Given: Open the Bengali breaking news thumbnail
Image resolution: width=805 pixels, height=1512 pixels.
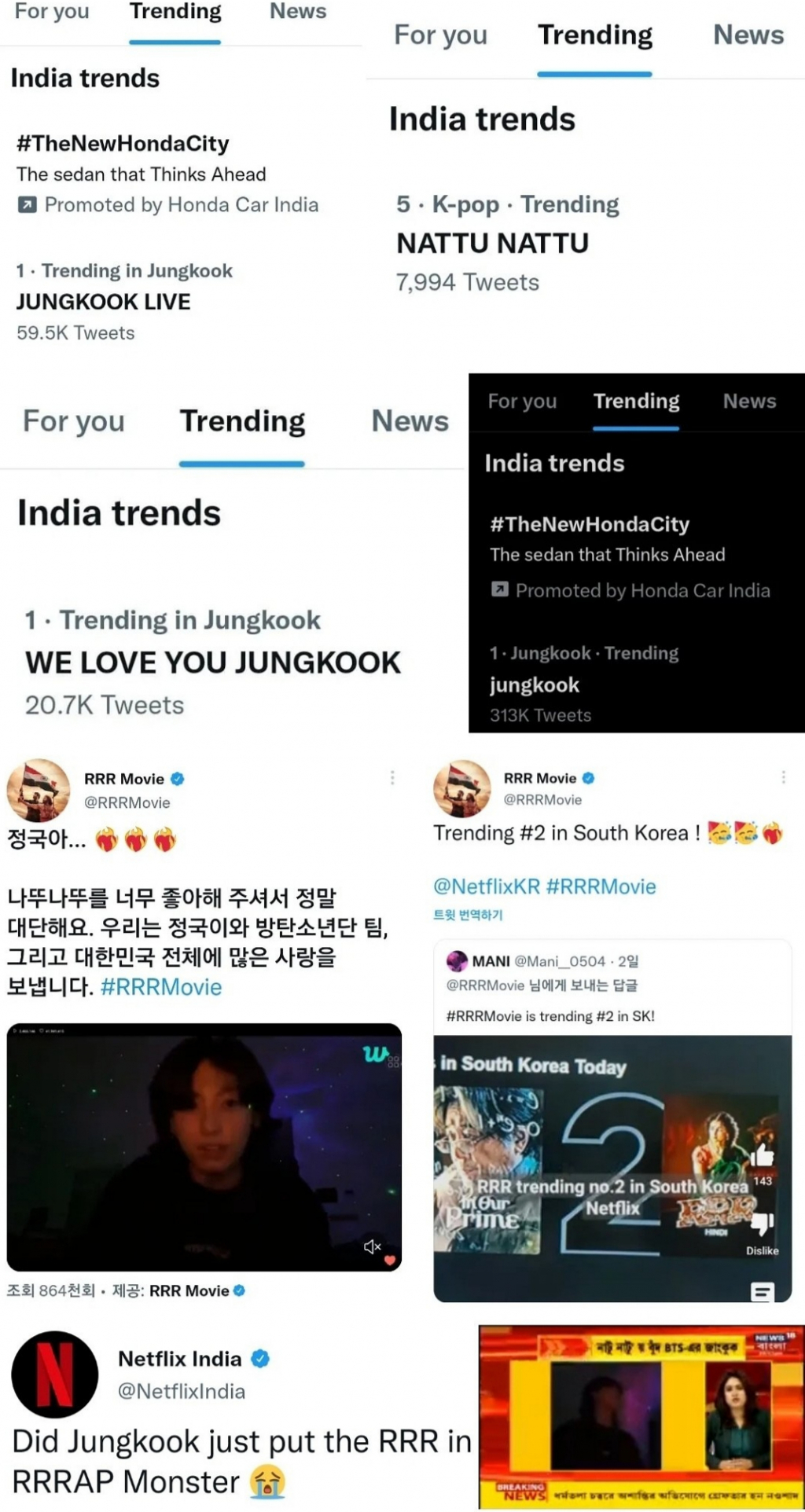Looking at the screenshot, I should click(x=641, y=1416).
